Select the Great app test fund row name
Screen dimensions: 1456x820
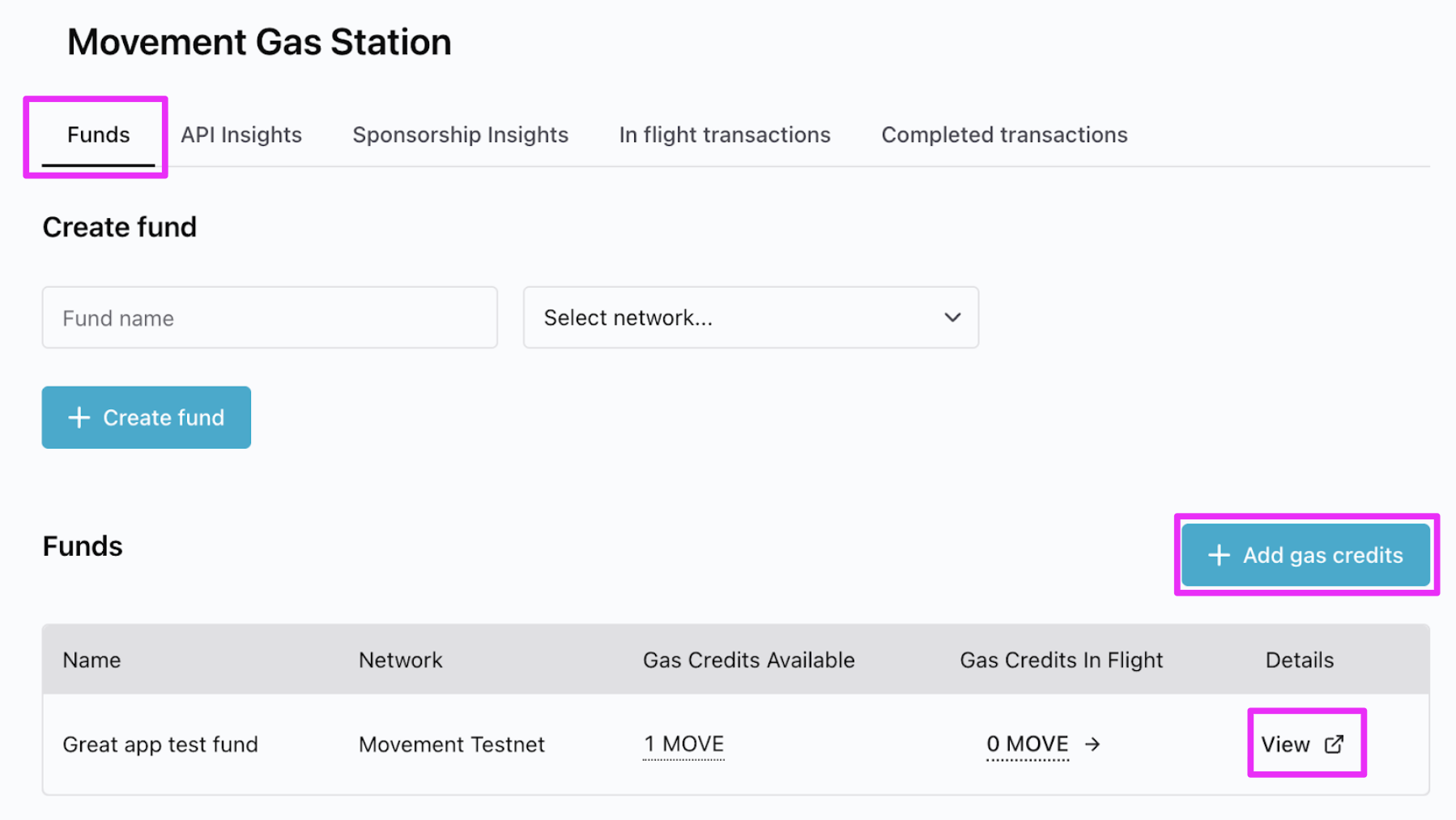[x=160, y=744]
